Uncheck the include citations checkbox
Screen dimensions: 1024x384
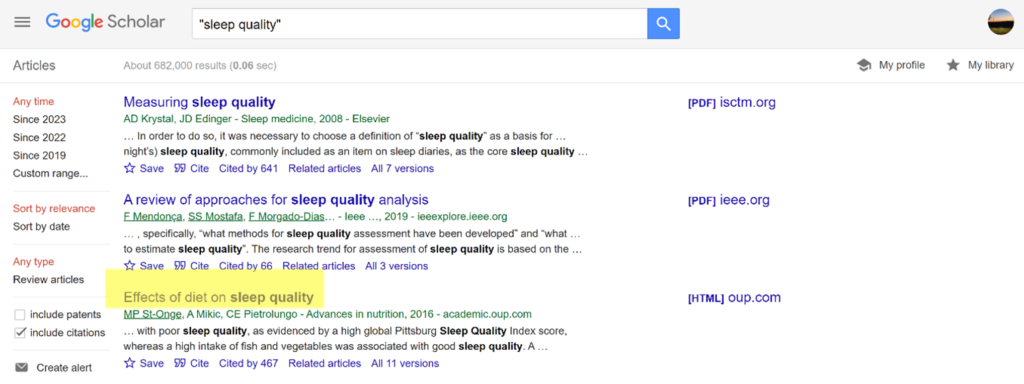click(x=20, y=333)
